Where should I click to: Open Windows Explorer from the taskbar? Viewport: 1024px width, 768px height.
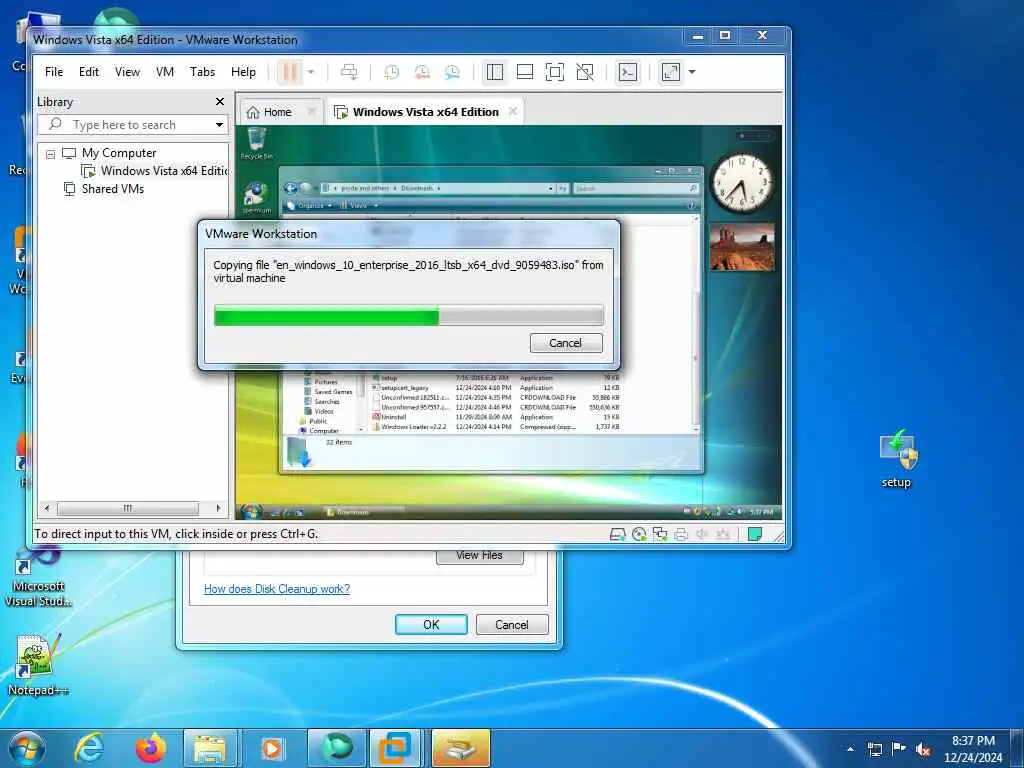[210, 748]
